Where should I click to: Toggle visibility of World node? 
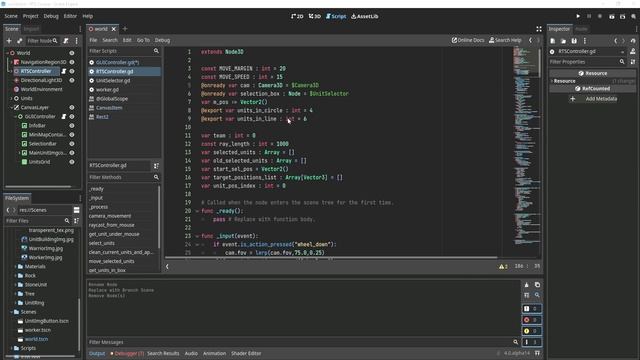click(x=72, y=53)
